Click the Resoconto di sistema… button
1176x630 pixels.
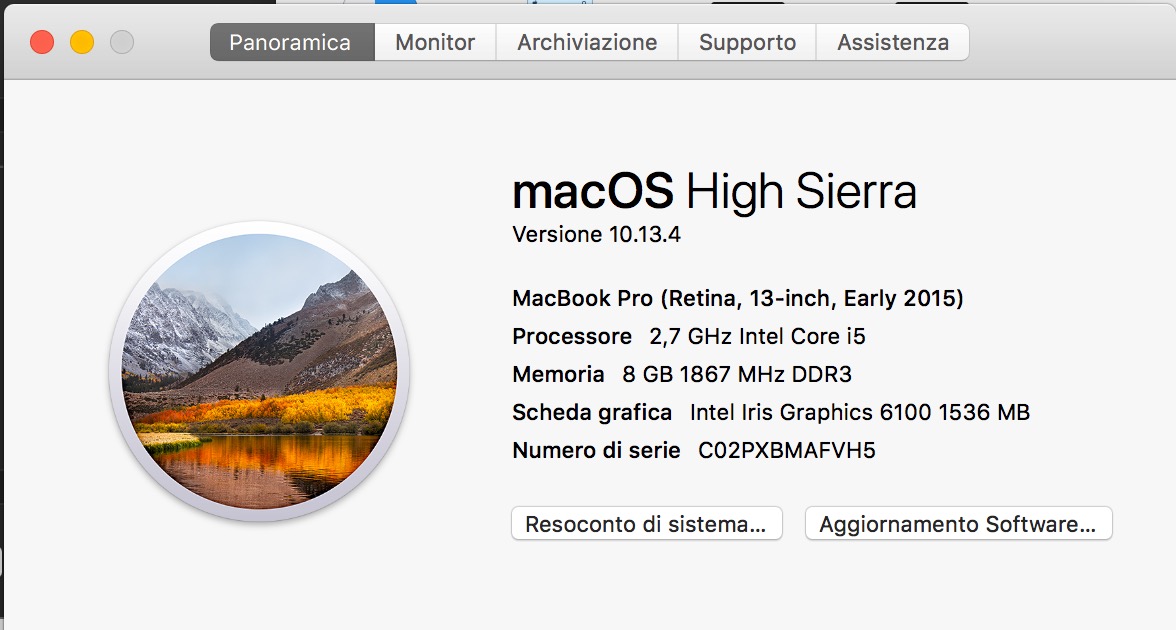pos(646,524)
